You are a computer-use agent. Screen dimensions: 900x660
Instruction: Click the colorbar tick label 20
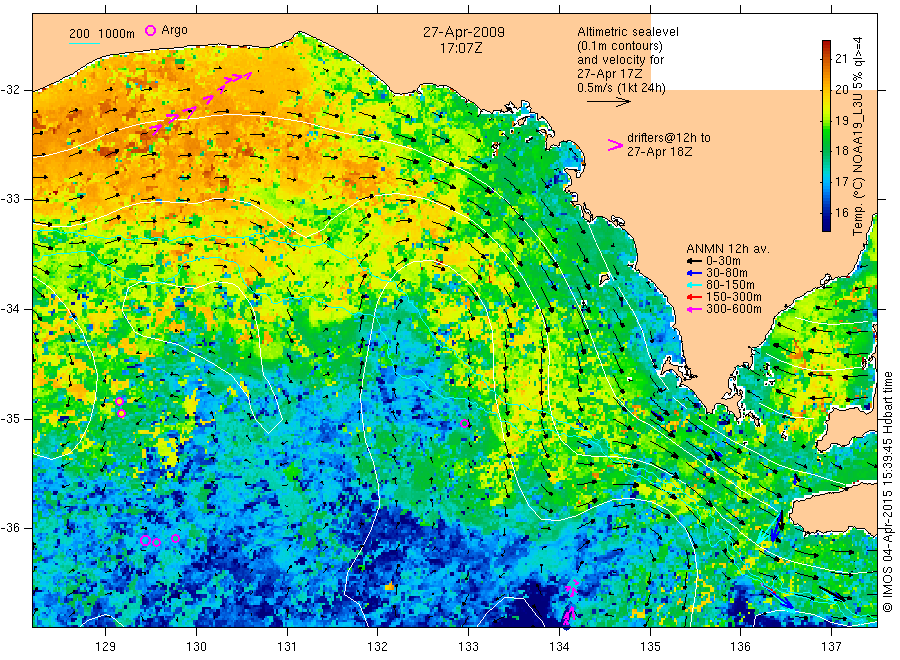tap(841, 90)
